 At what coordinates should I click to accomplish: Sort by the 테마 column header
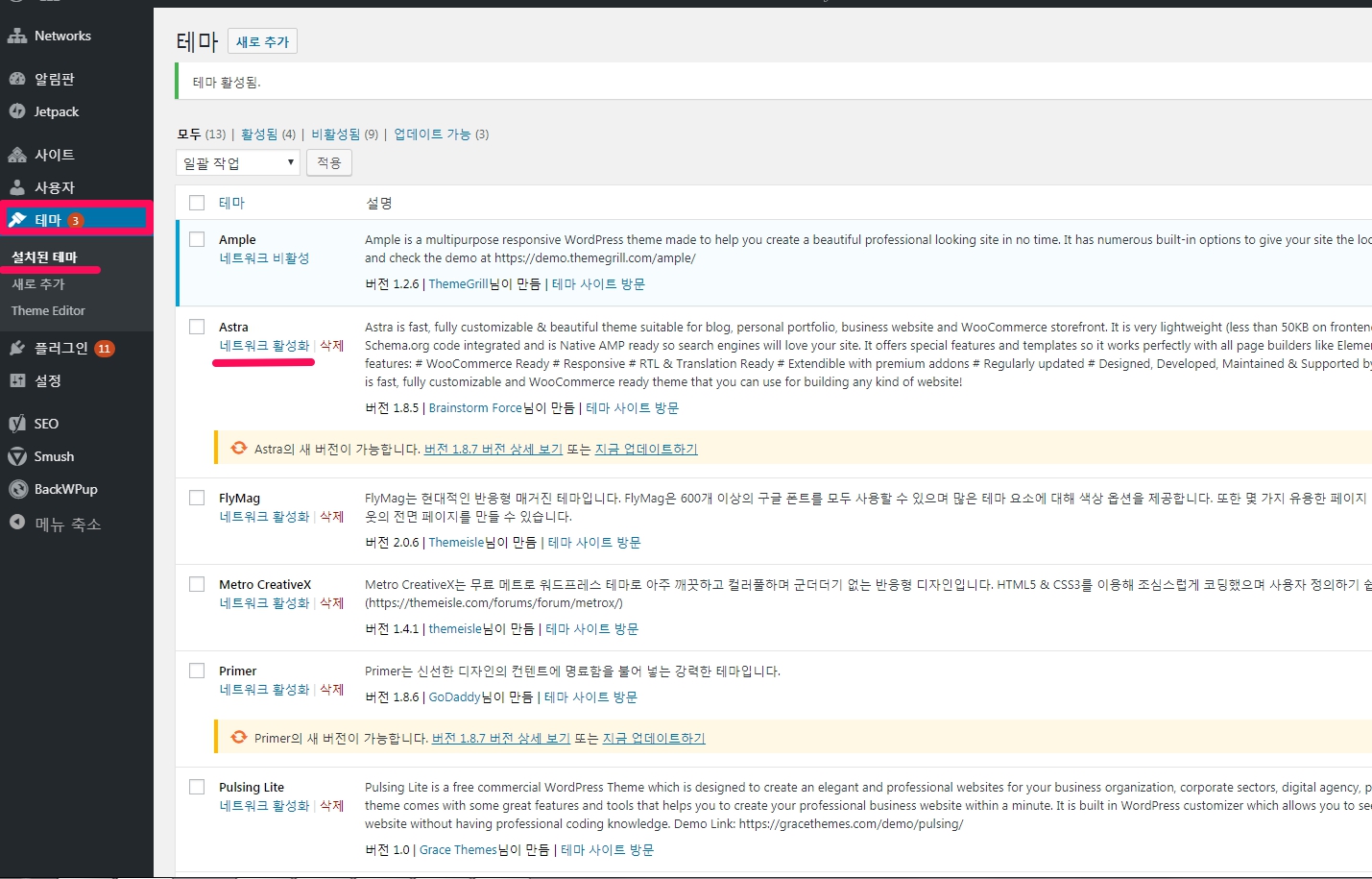tap(231, 203)
